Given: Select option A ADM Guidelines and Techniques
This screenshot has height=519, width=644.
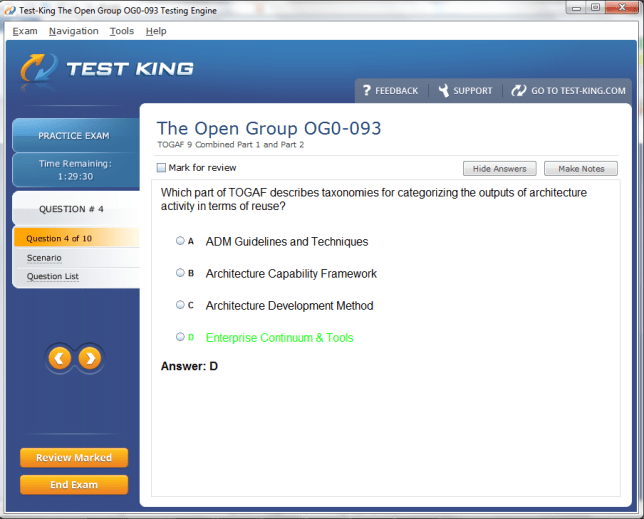Looking at the screenshot, I should click(x=180, y=241).
